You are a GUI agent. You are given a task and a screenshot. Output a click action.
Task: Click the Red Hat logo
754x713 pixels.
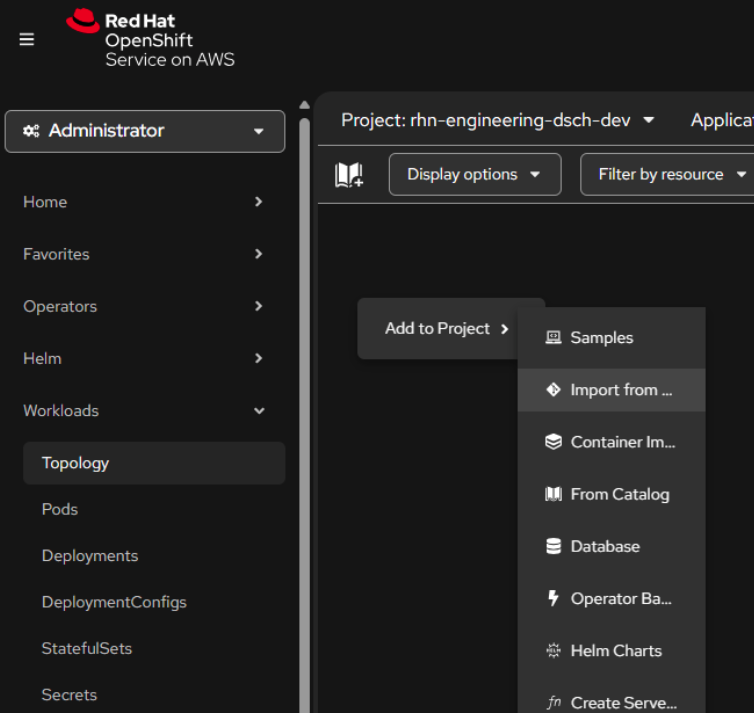[82, 21]
